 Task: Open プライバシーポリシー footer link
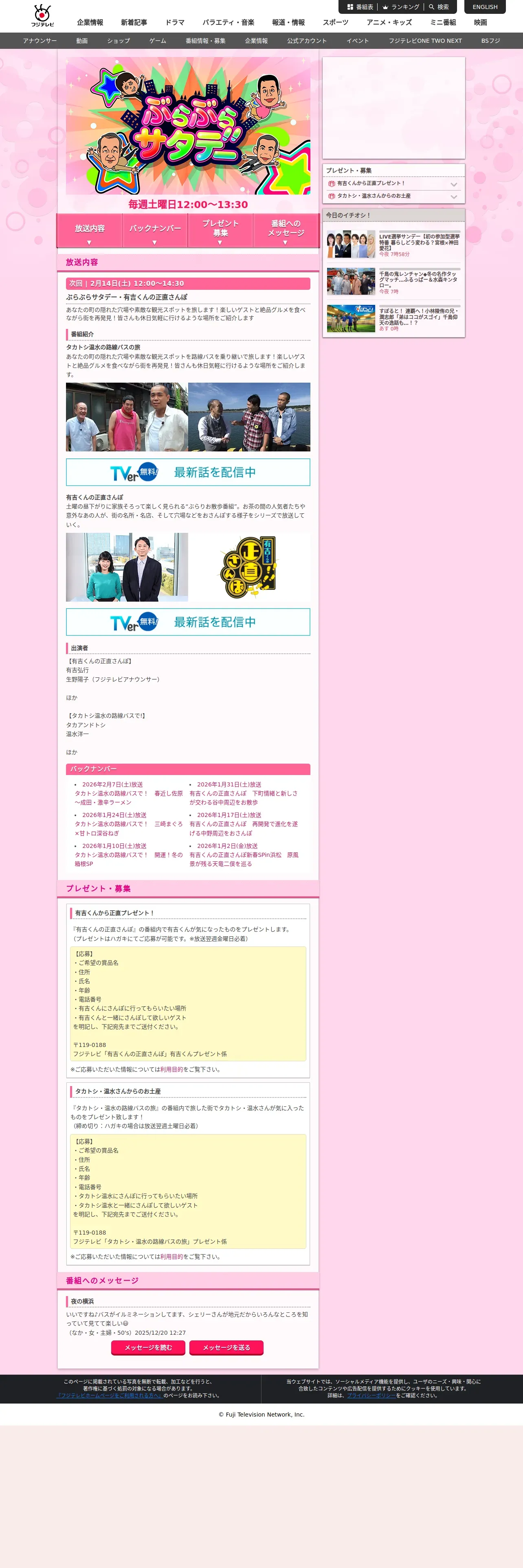pyautogui.click(x=371, y=1395)
